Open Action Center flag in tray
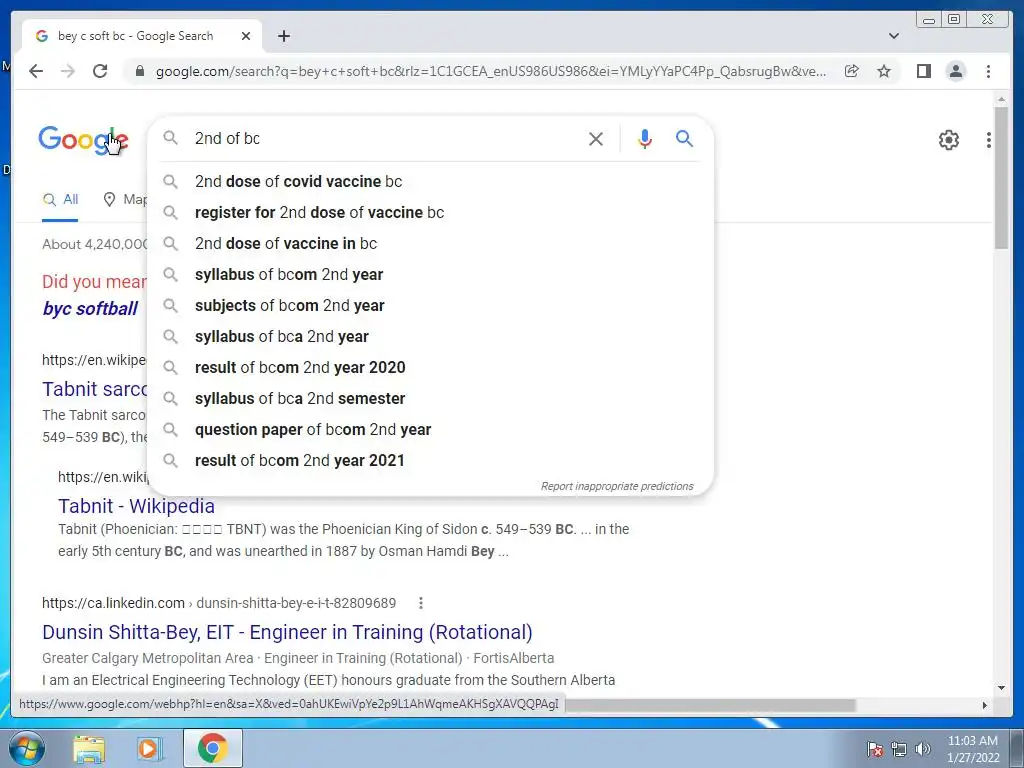The image size is (1024, 768). pos(875,749)
